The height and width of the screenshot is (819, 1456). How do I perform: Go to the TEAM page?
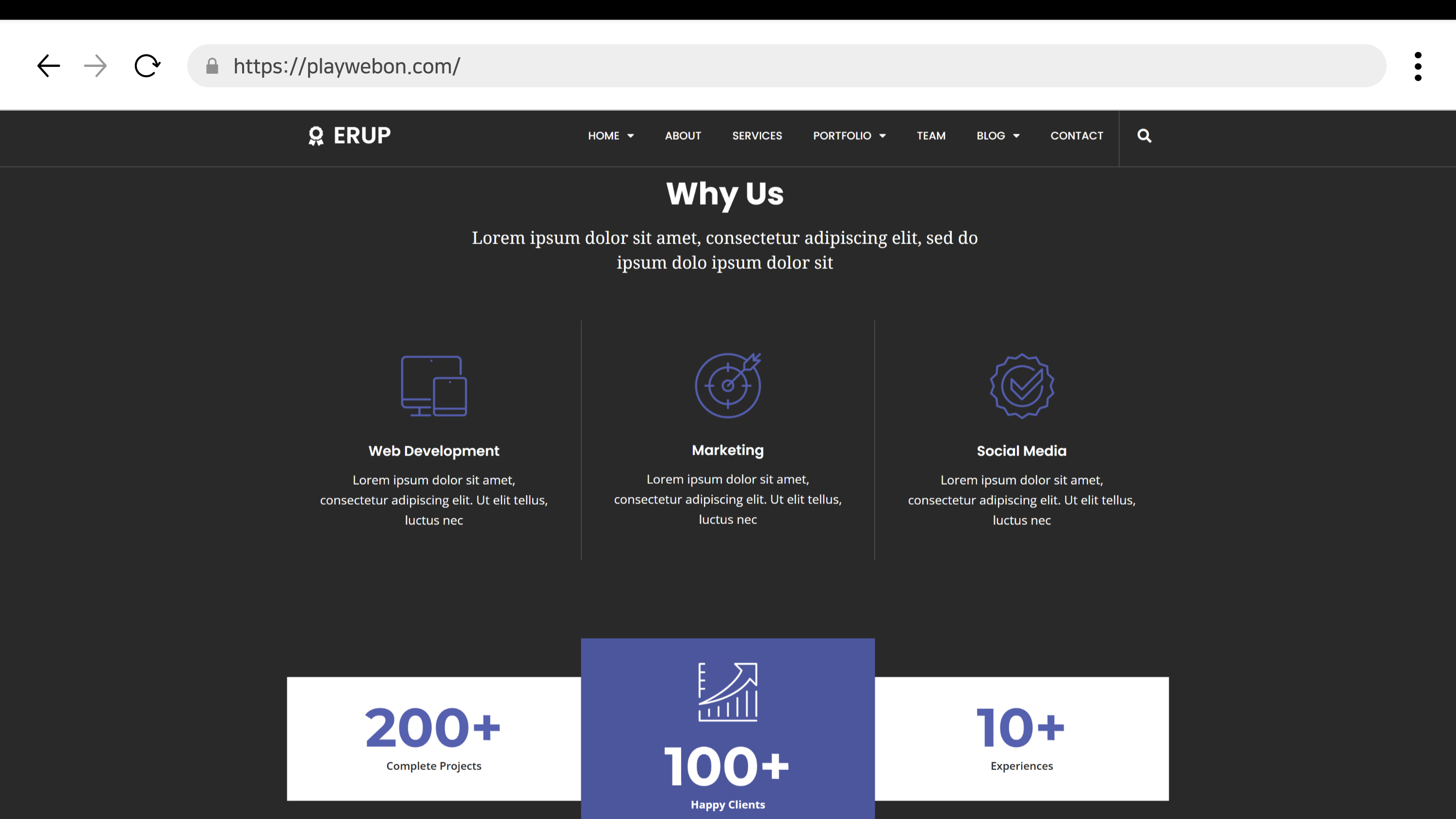[931, 136]
